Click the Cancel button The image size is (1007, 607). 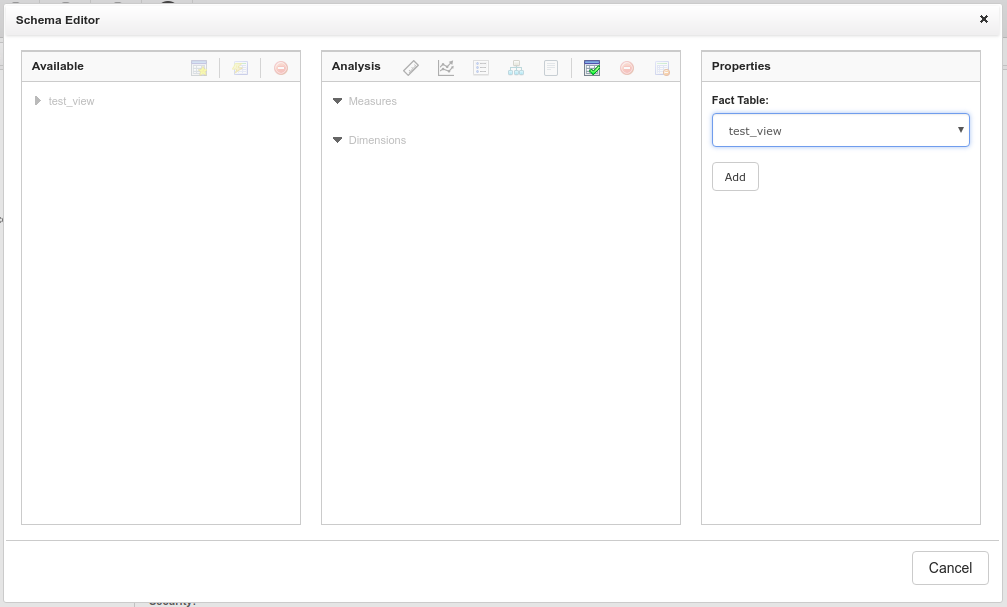(x=949, y=568)
